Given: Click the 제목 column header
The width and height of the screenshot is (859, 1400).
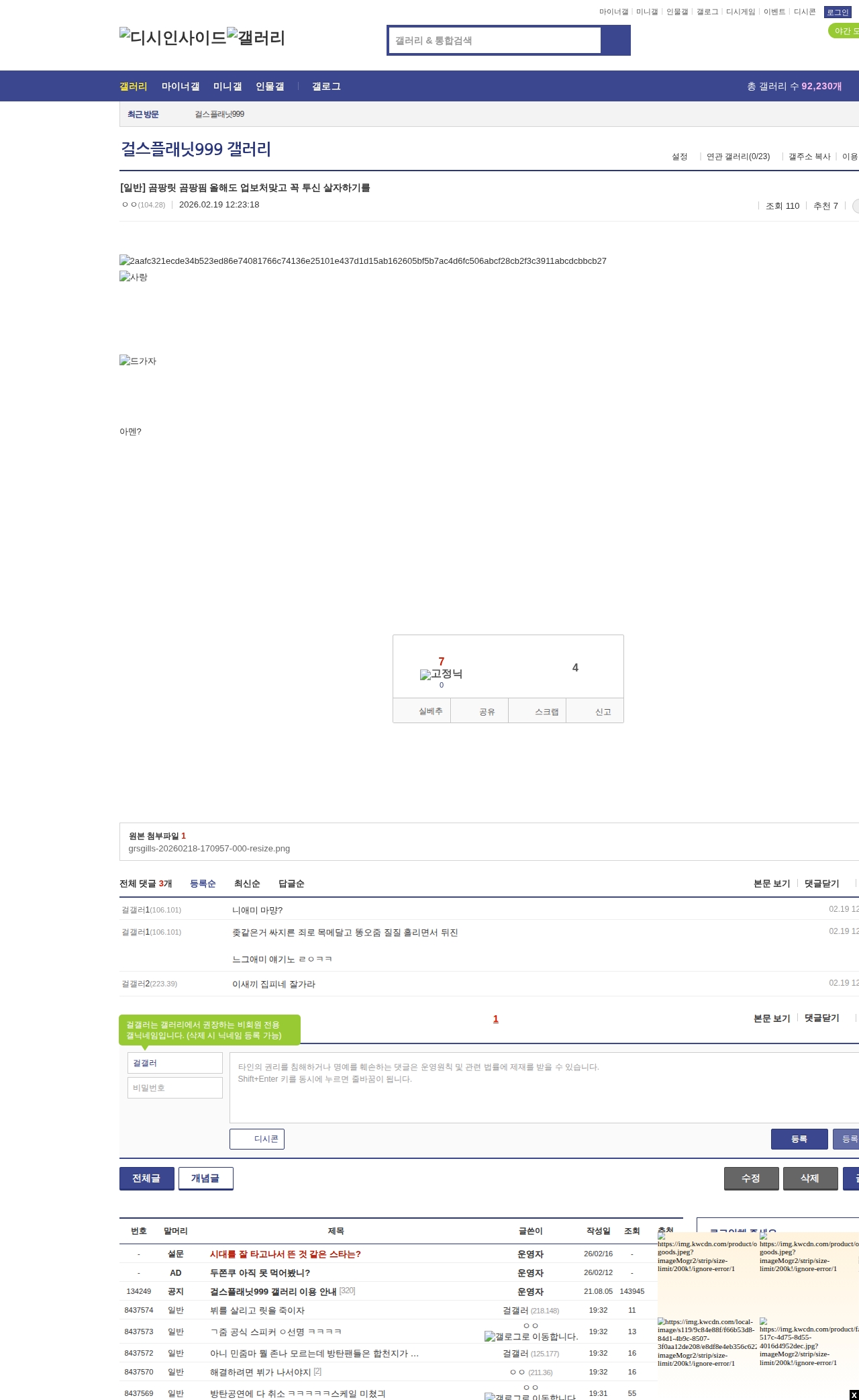Looking at the screenshot, I should pyautogui.click(x=336, y=1231).
